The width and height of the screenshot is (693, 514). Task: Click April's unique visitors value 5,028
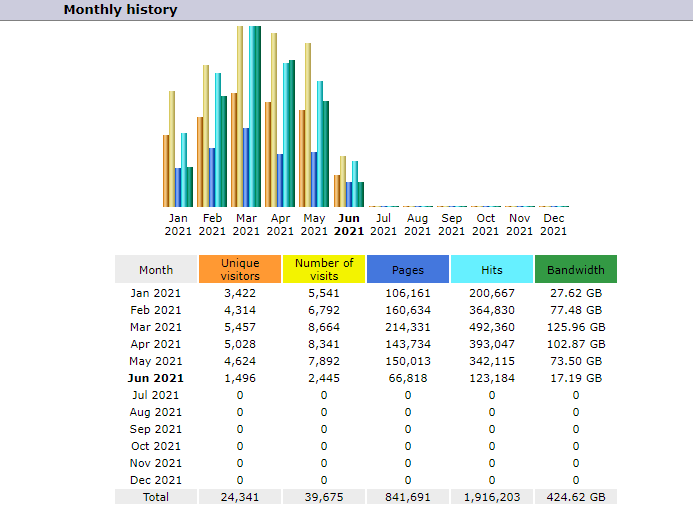click(240, 344)
